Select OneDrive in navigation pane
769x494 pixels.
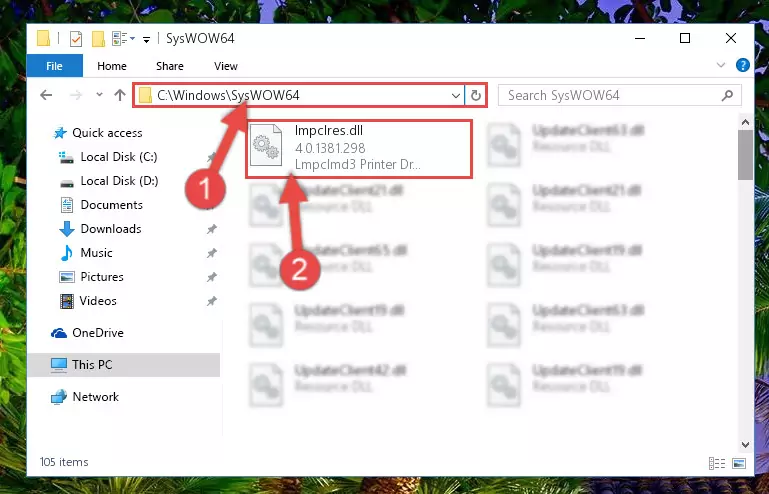pos(98,333)
